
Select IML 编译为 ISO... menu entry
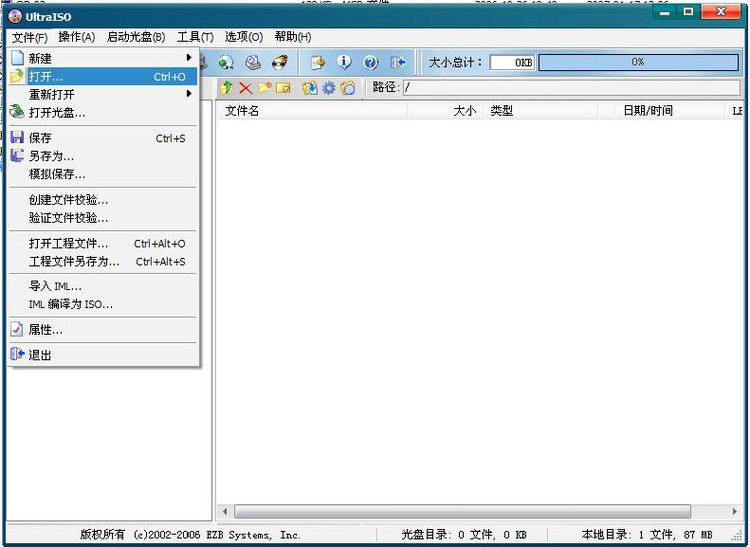tap(102, 304)
